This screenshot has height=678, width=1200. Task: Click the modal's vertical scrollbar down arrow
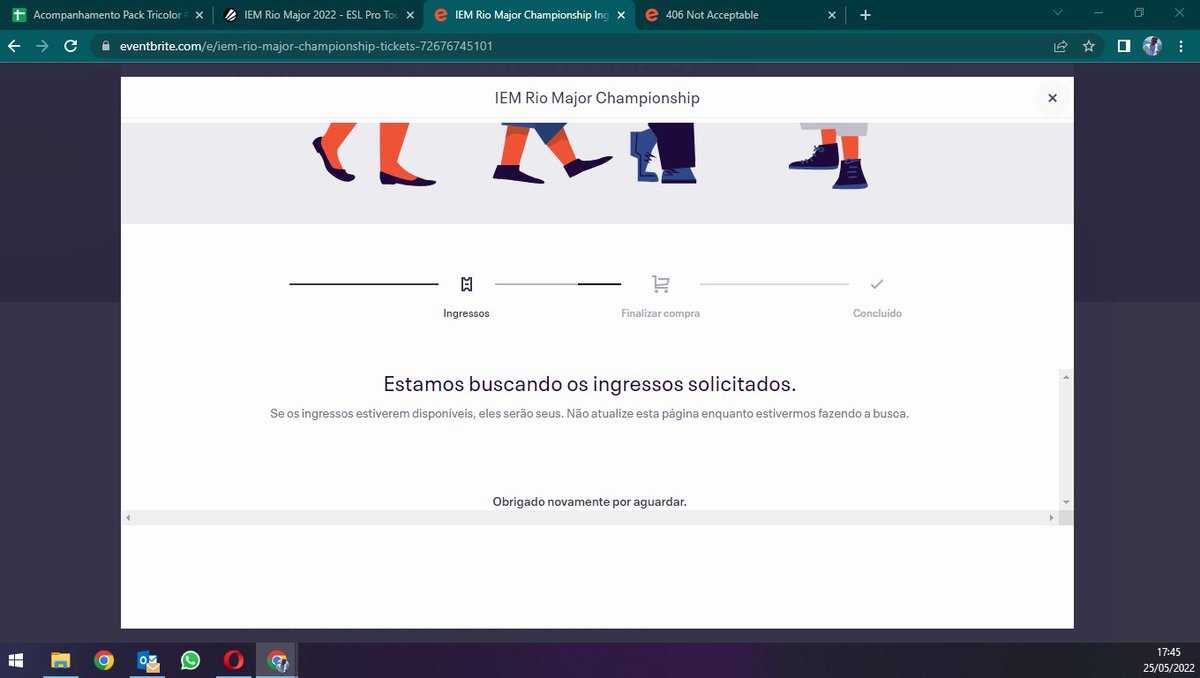coord(1066,502)
